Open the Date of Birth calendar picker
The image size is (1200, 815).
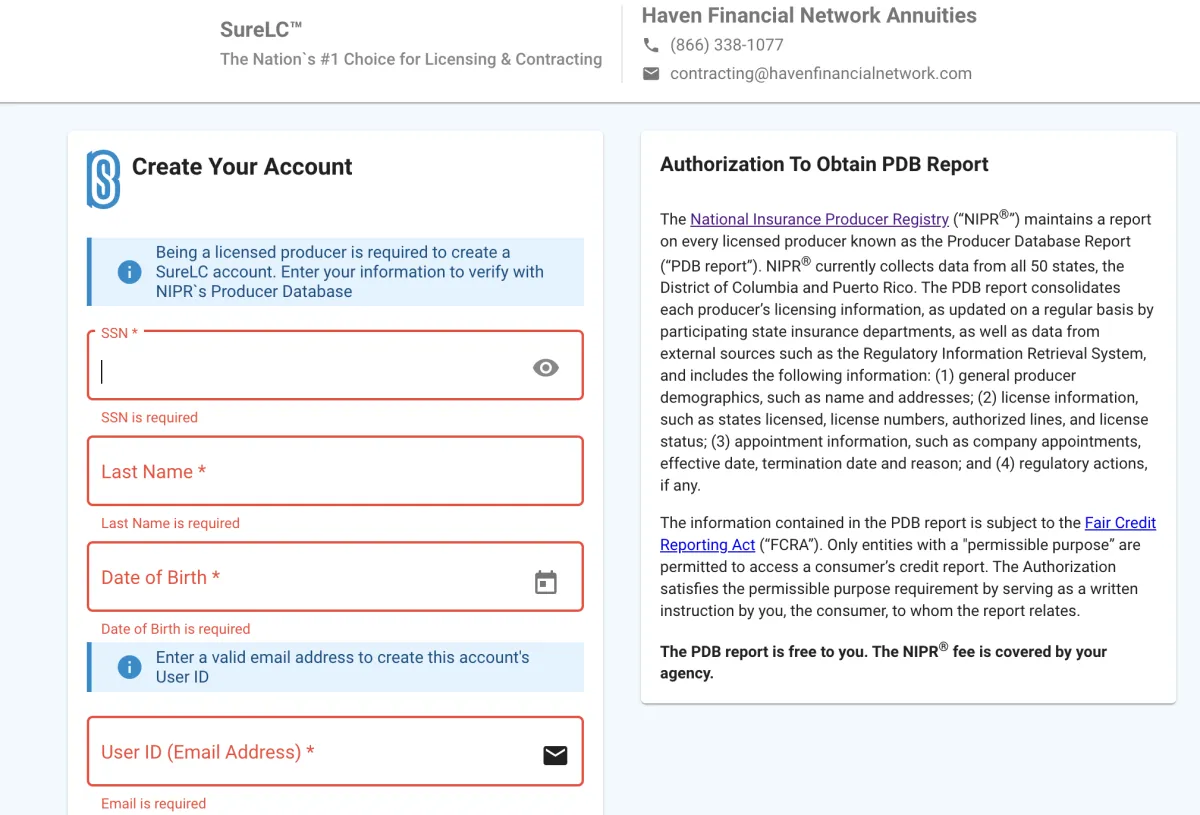tap(546, 582)
